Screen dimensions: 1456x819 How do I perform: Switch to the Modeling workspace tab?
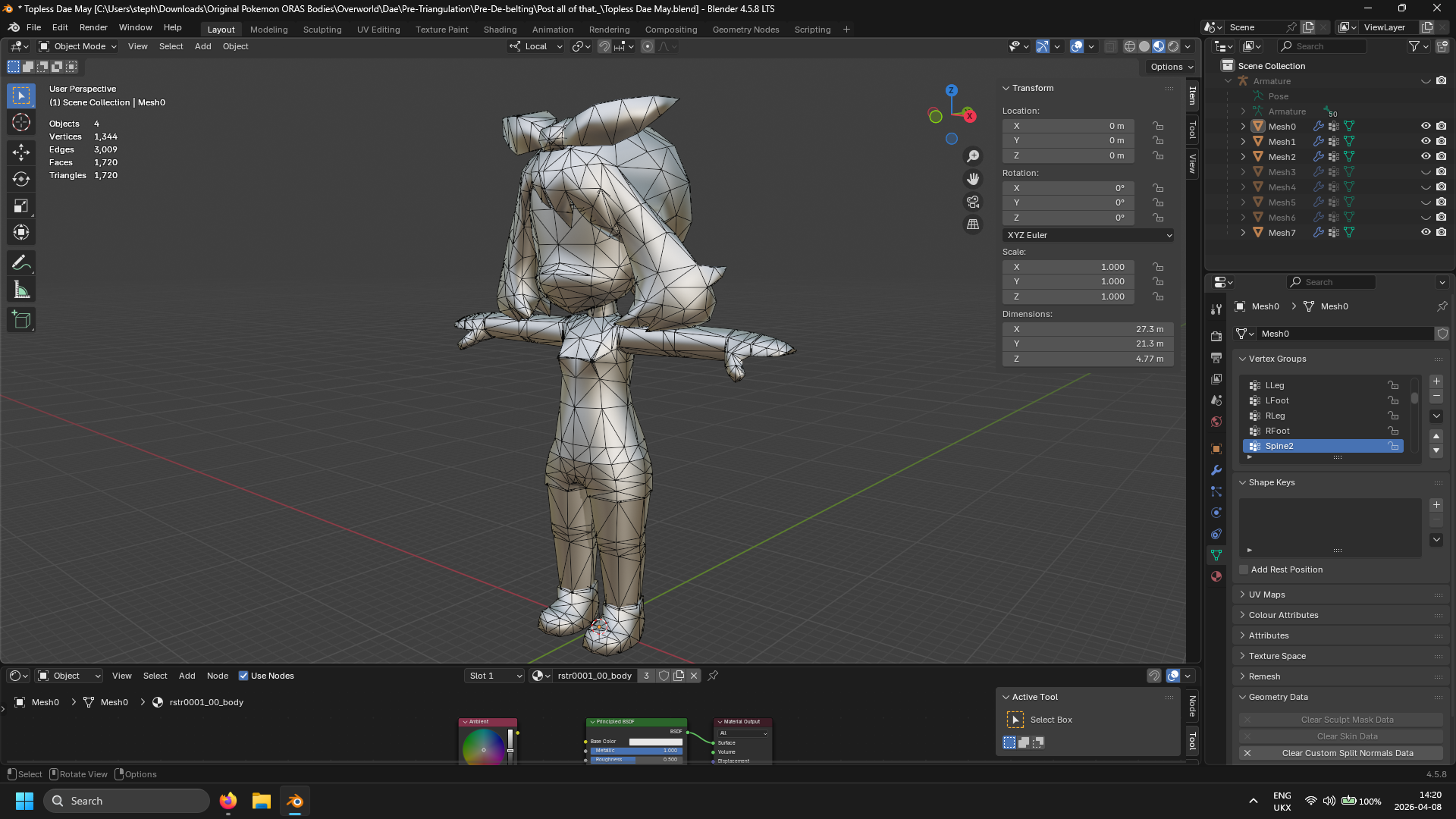[x=268, y=30]
